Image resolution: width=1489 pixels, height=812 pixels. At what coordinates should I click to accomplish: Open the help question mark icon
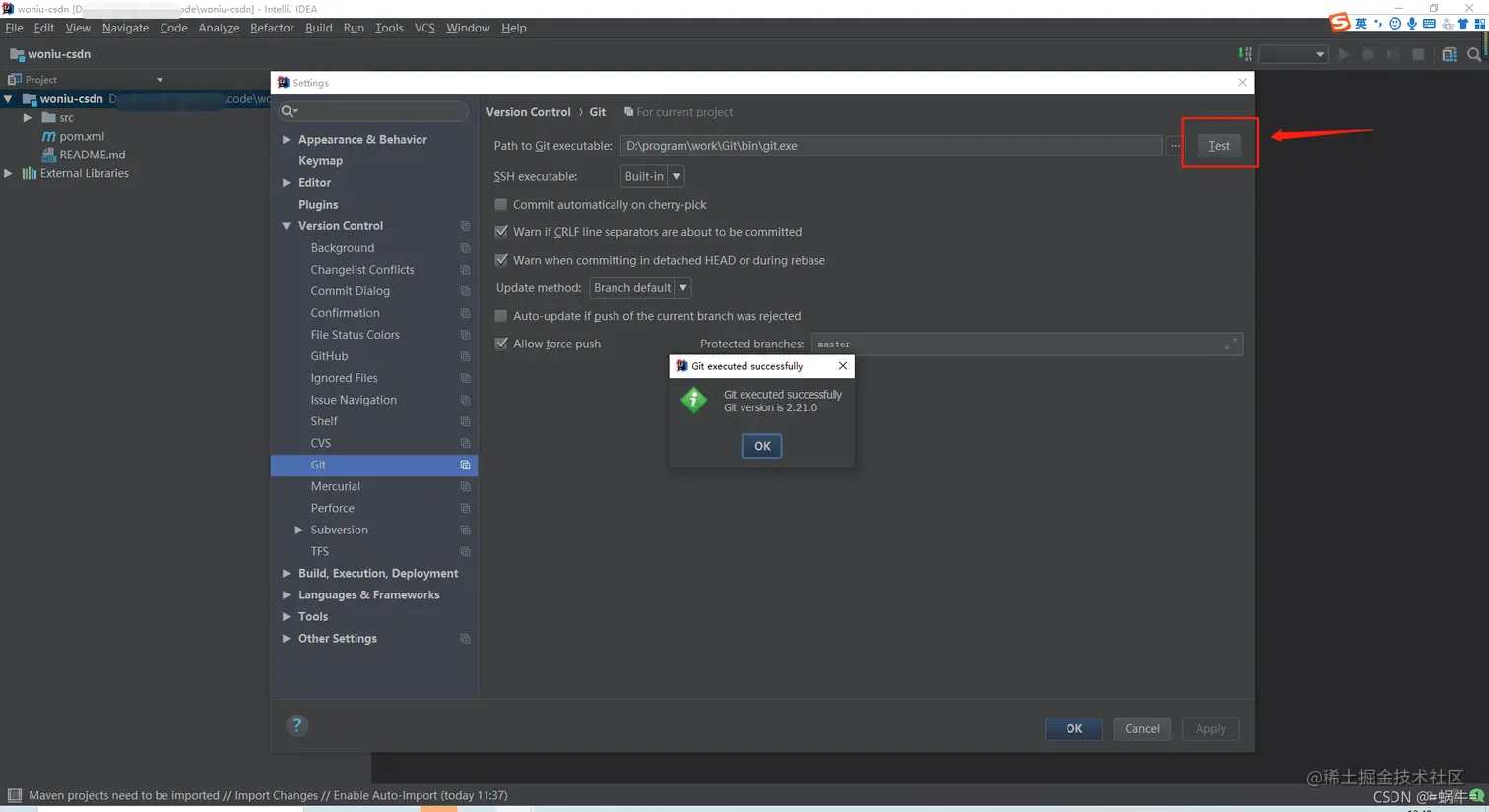coord(296,725)
